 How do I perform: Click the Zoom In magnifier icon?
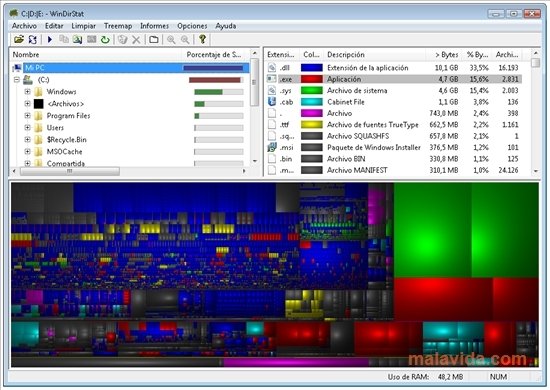coord(171,39)
